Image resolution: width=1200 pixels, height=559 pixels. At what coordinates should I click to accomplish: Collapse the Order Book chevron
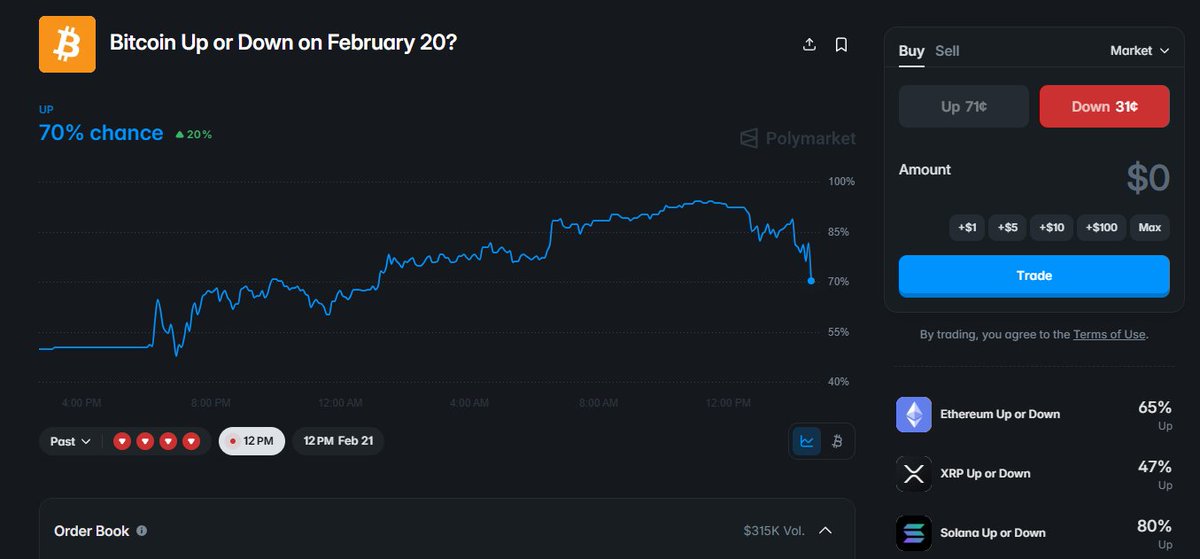(825, 531)
